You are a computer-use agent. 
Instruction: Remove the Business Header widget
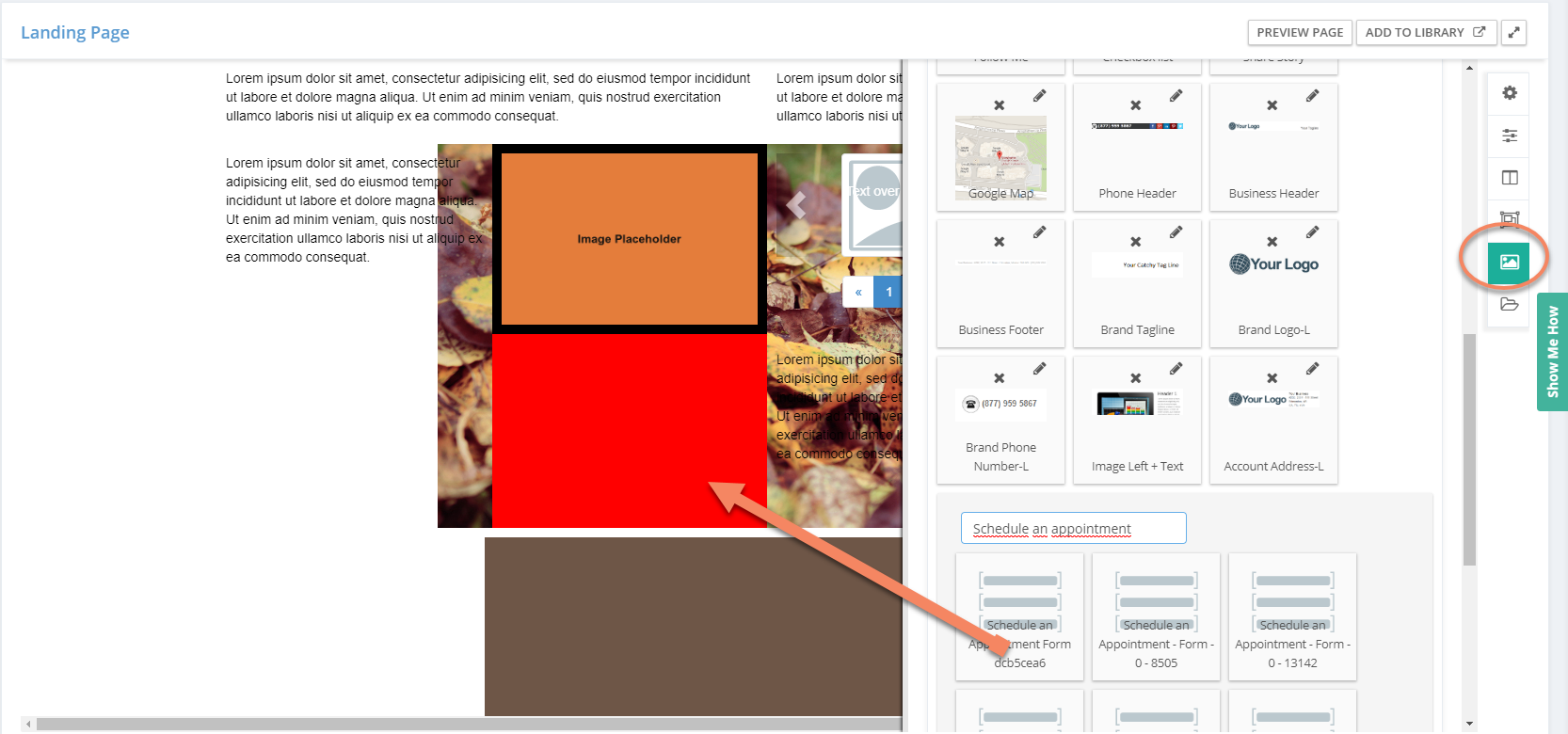tap(1272, 105)
